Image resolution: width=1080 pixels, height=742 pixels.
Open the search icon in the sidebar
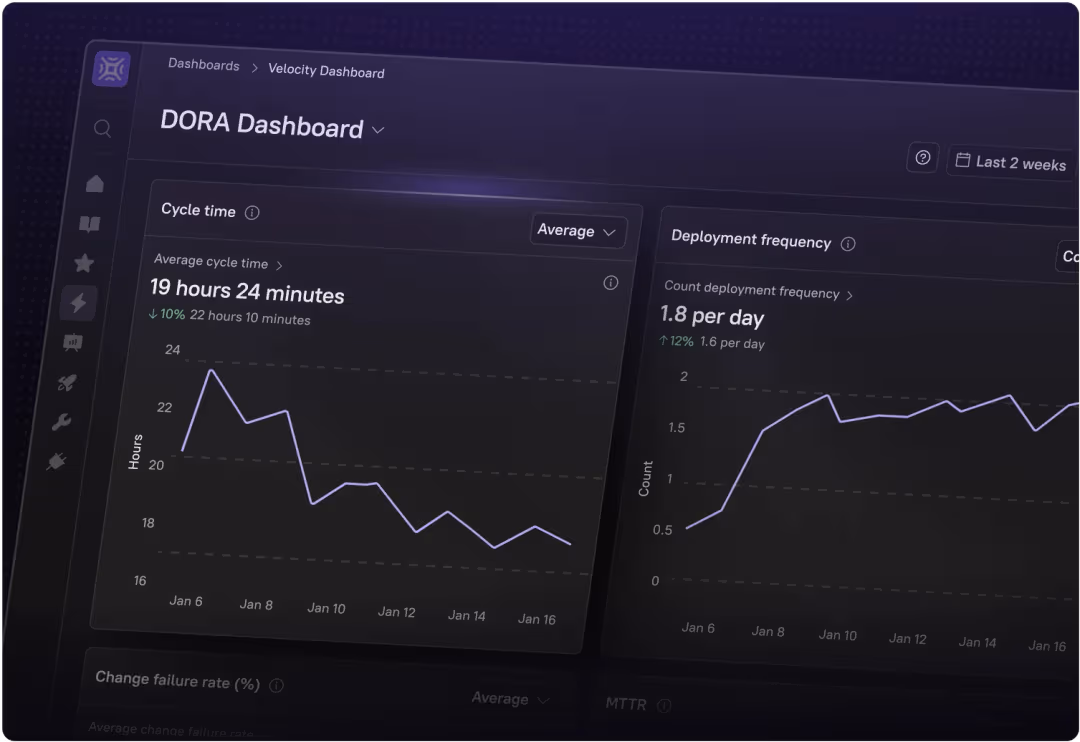click(x=102, y=128)
